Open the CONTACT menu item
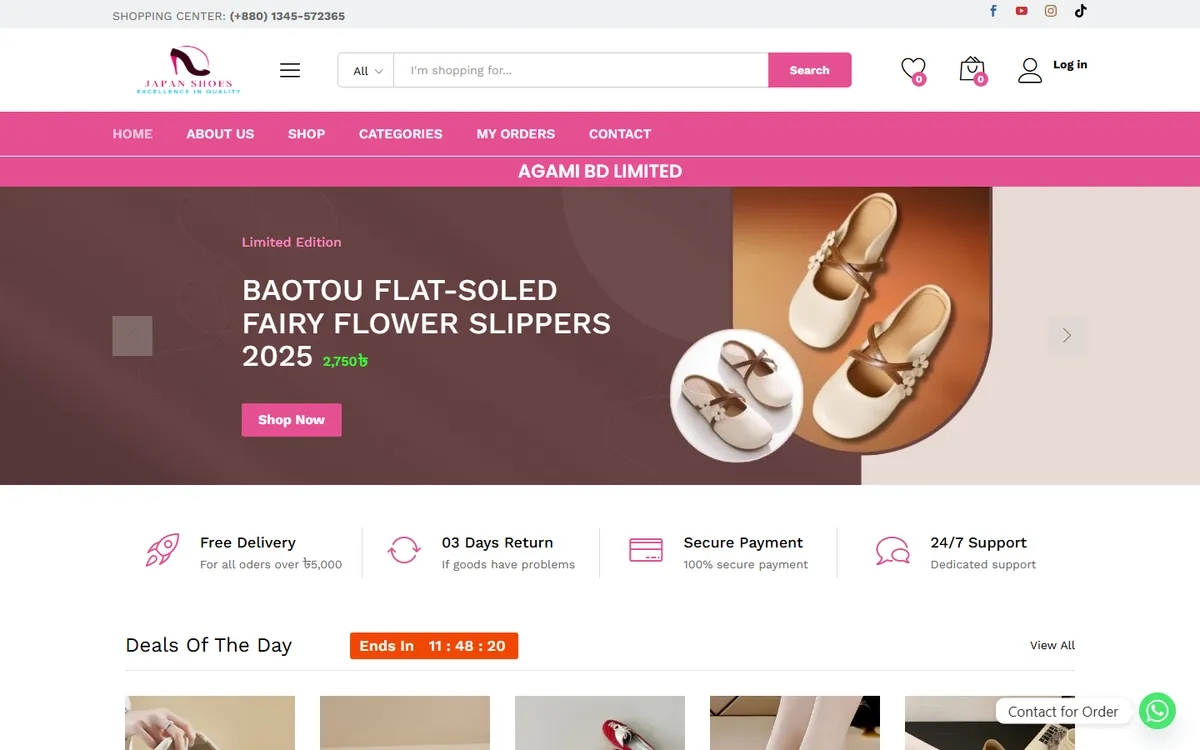The image size is (1200, 750). 620,134
